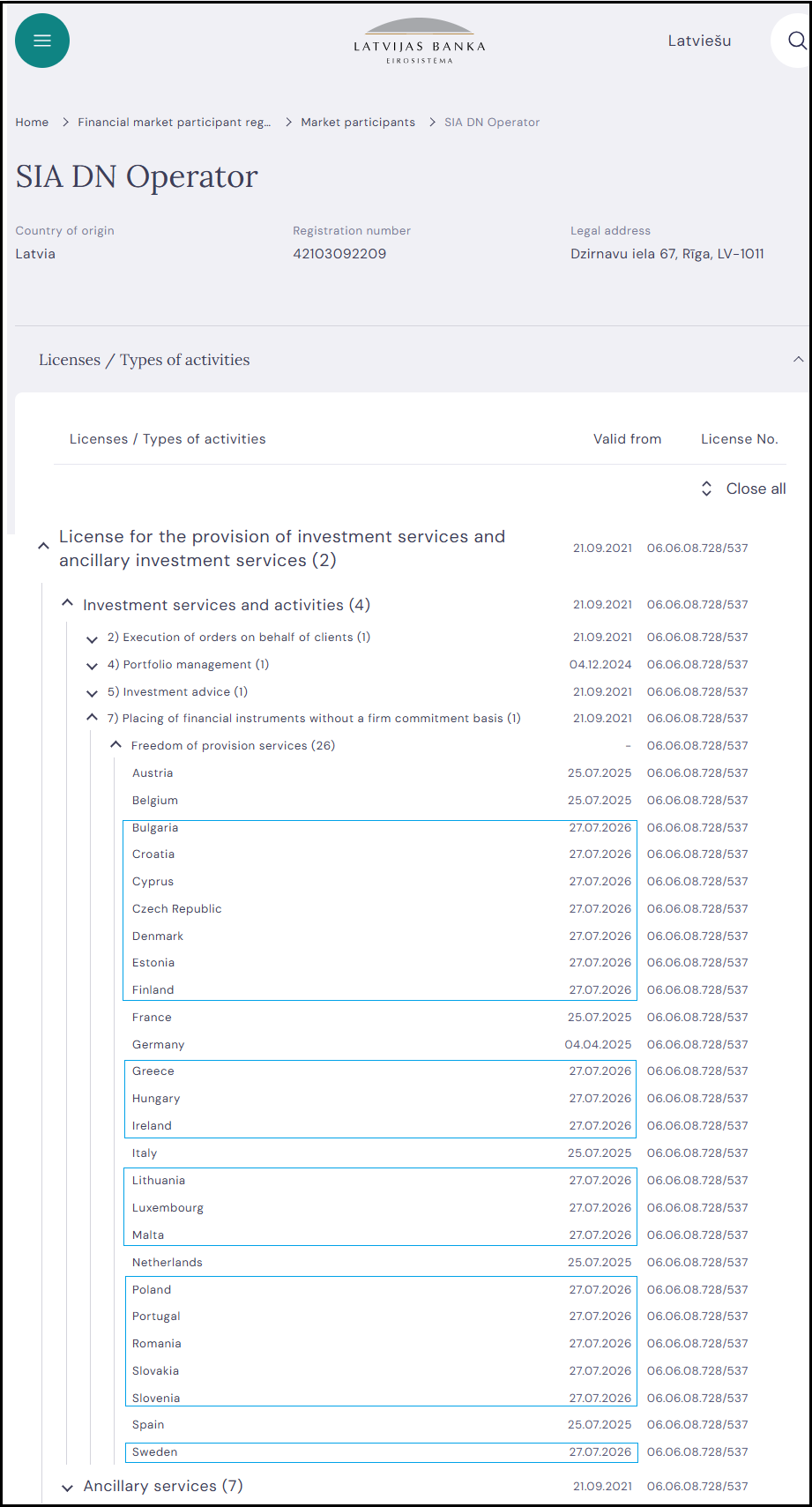Select the Sweden row

pyautogui.click(x=440, y=1451)
